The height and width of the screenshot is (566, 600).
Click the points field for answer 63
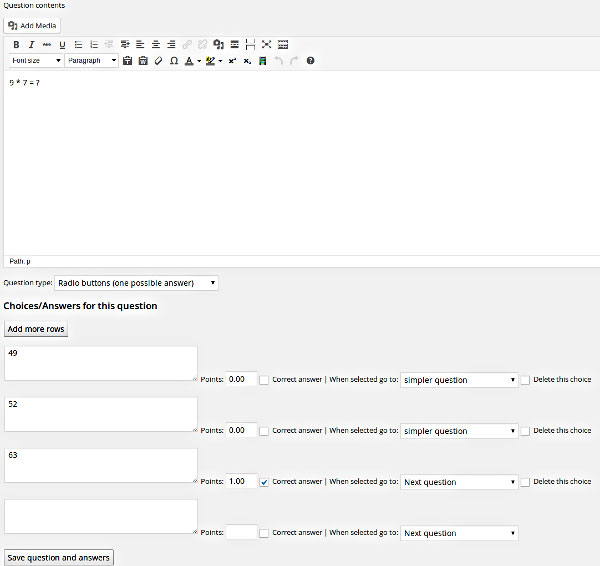pyautogui.click(x=241, y=481)
